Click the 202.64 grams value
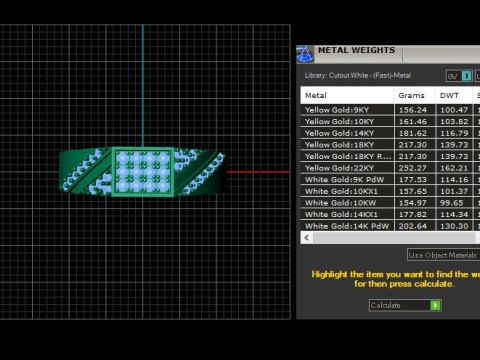Viewport: 480px width, 360px height. [x=413, y=226]
